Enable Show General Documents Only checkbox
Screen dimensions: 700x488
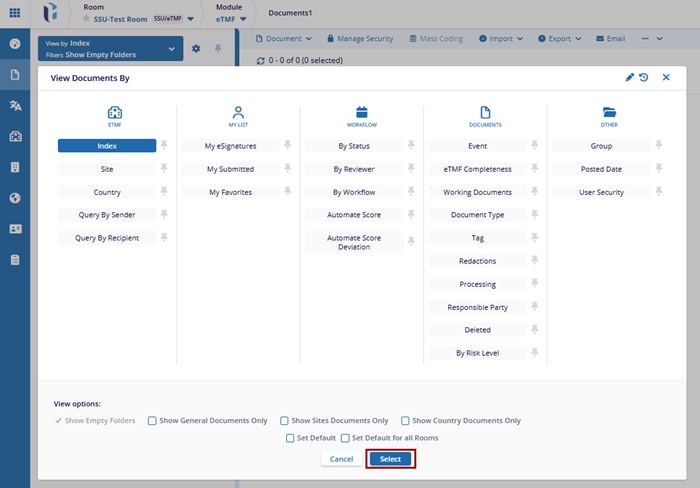coord(152,421)
